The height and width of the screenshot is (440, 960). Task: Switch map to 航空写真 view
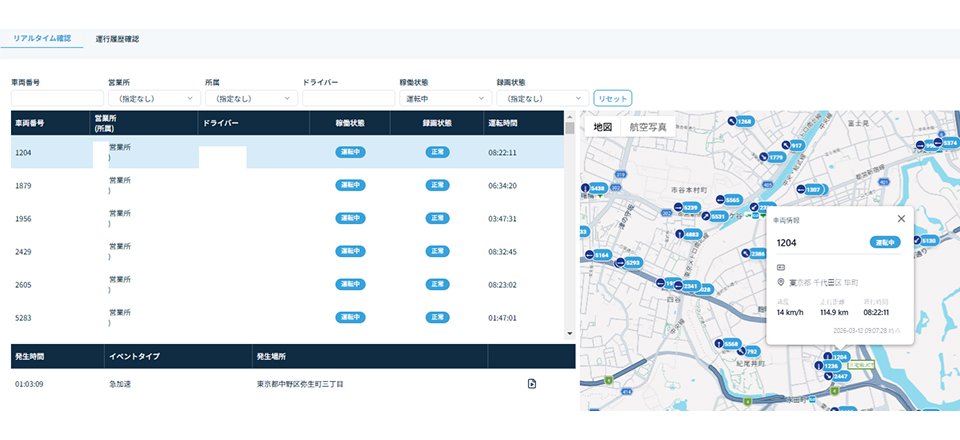(647, 127)
